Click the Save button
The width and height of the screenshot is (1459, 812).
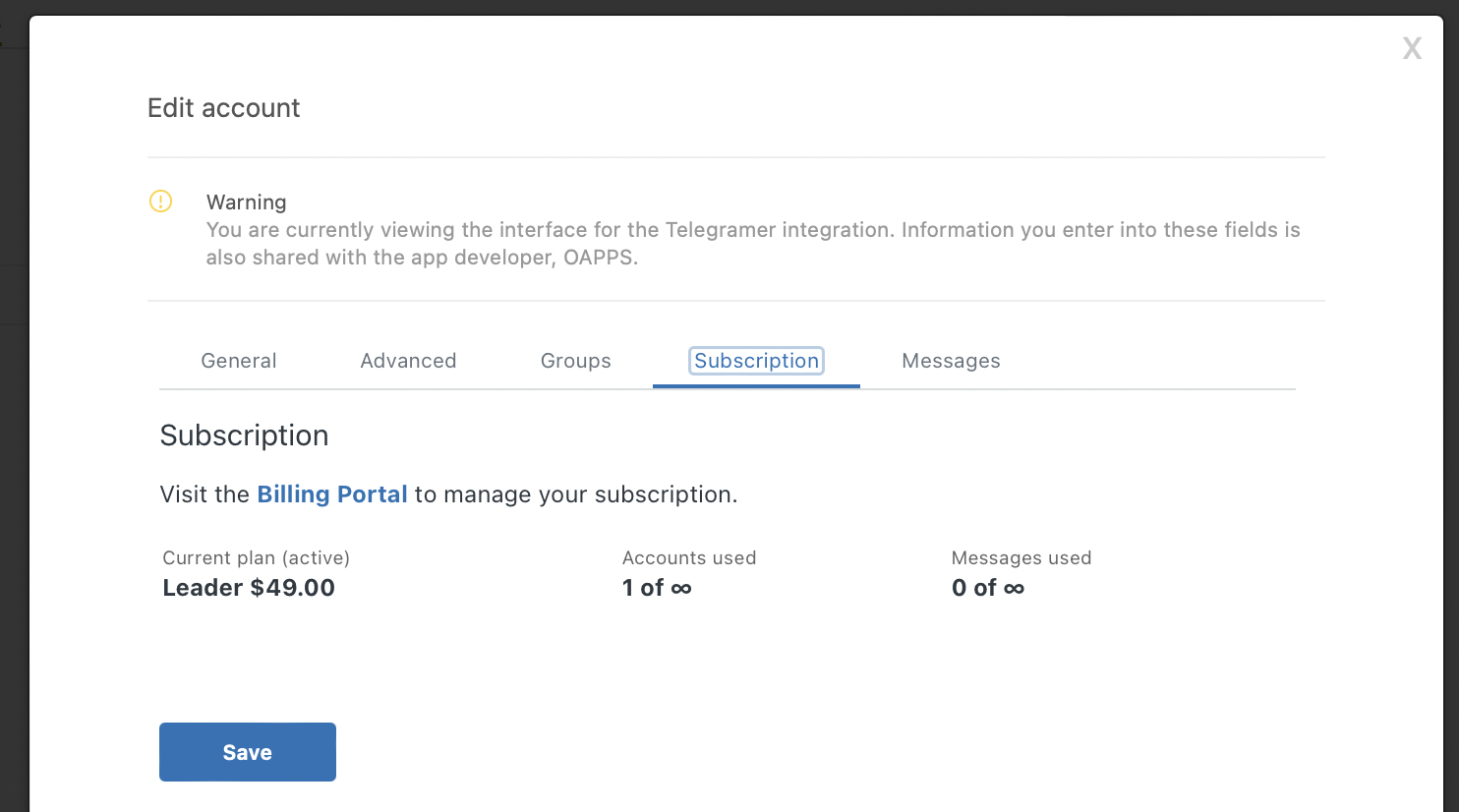tap(247, 751)
